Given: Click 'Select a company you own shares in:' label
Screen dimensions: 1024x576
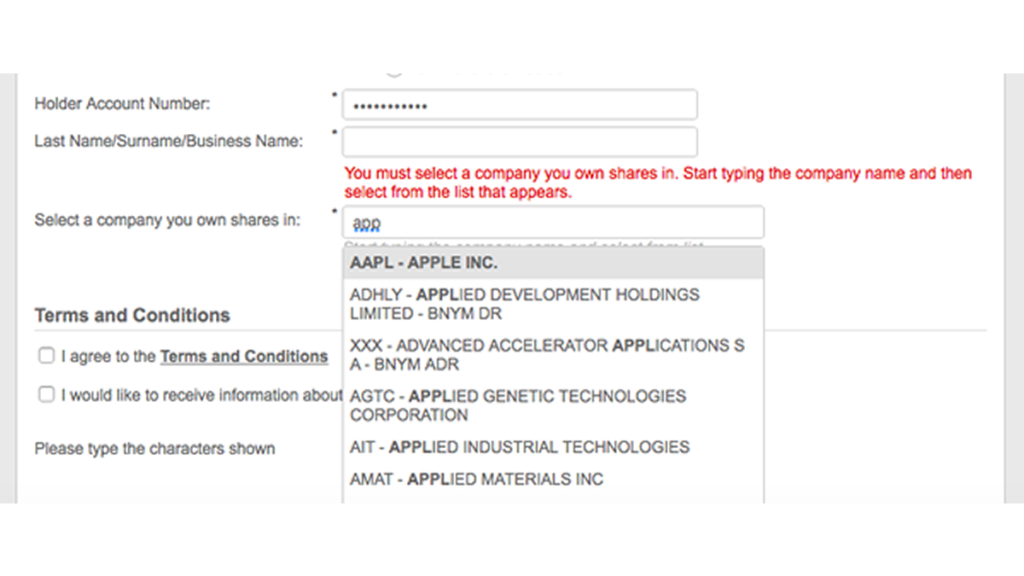Looking at the screenshot, I should pos(168,221).
